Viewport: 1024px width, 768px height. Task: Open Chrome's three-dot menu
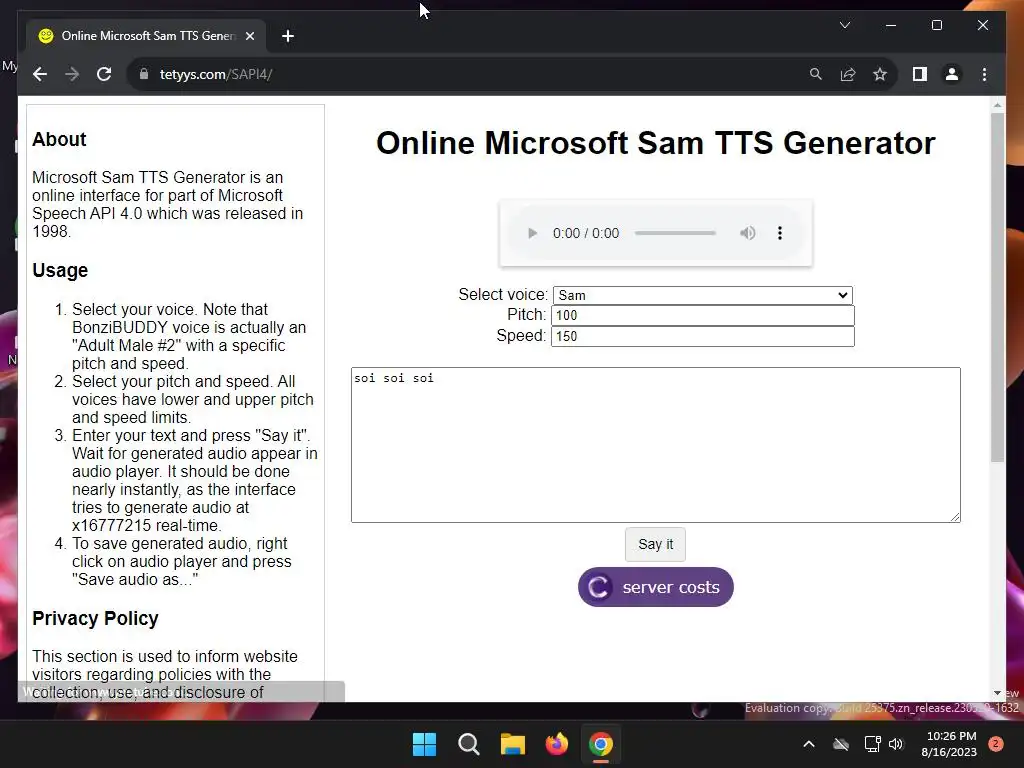(x=984, y=74)
